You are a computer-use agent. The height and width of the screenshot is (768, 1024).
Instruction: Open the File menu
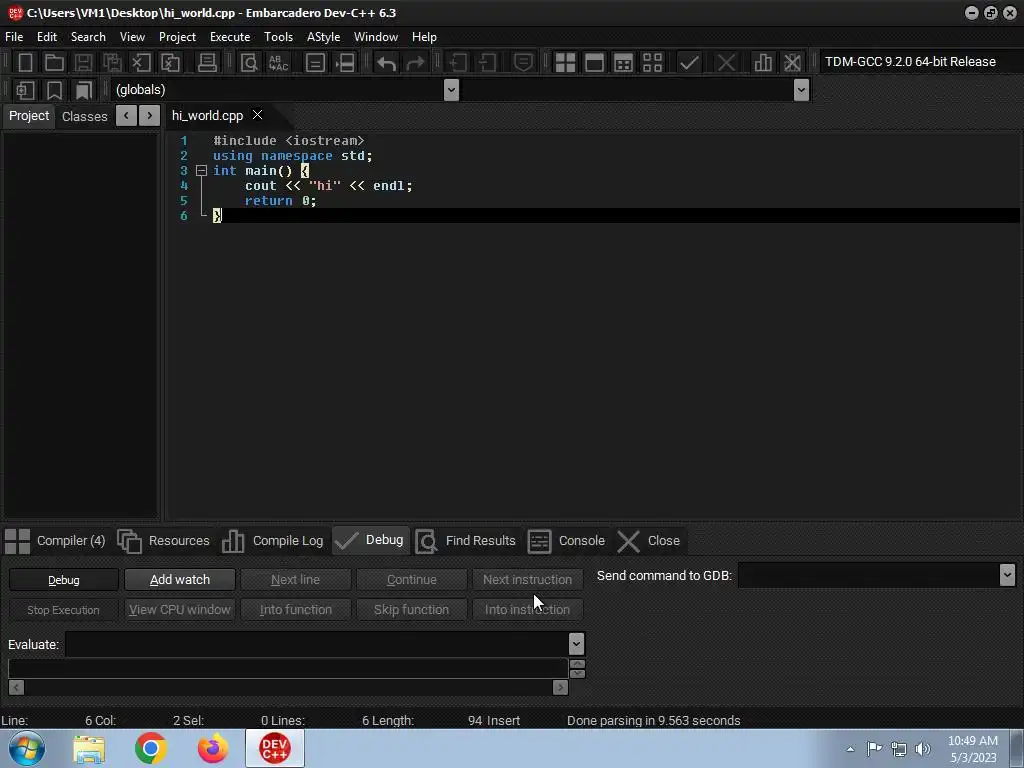(14, 37)
